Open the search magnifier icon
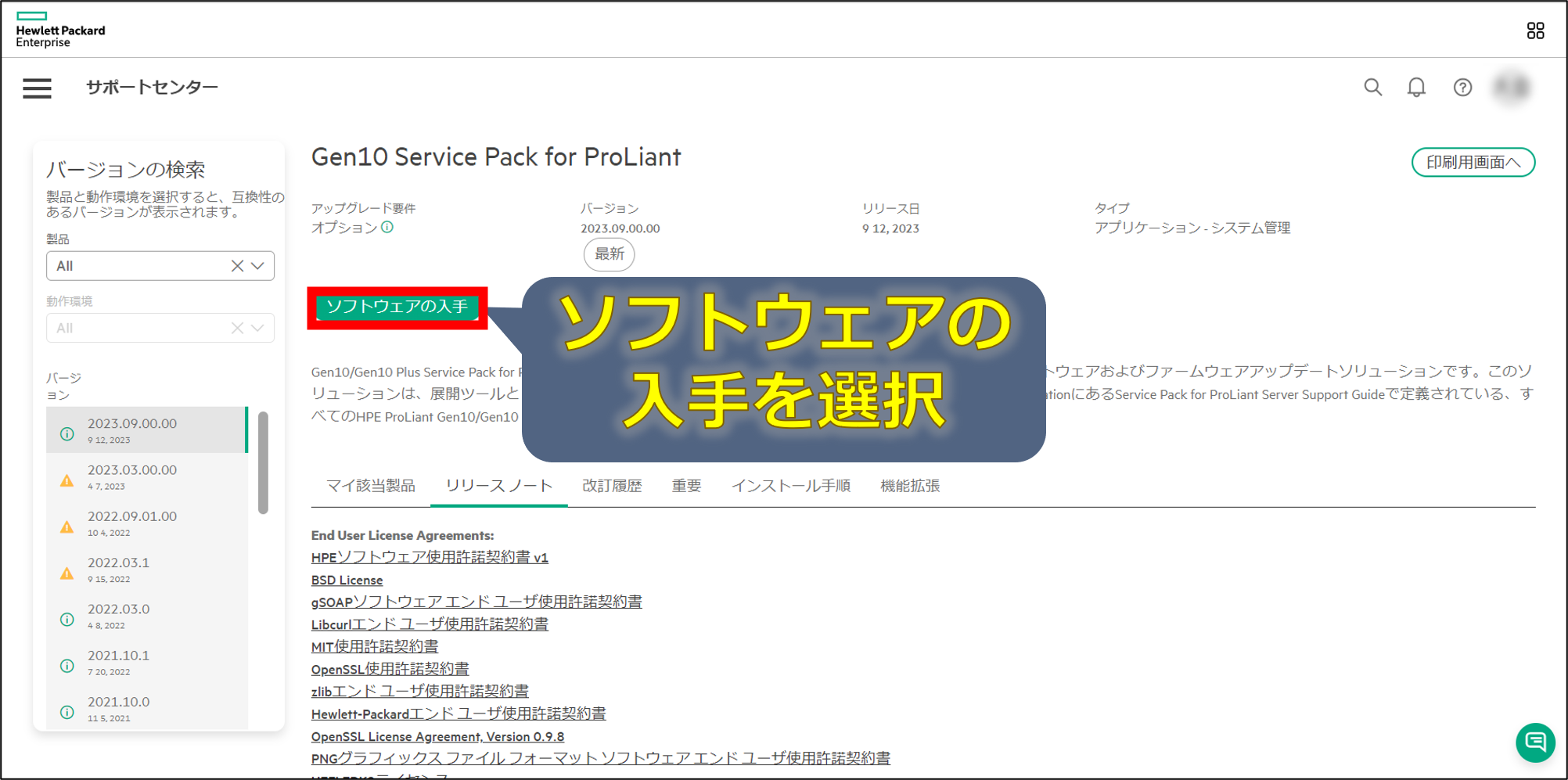1568x780 pixels. coord(1372,87)
